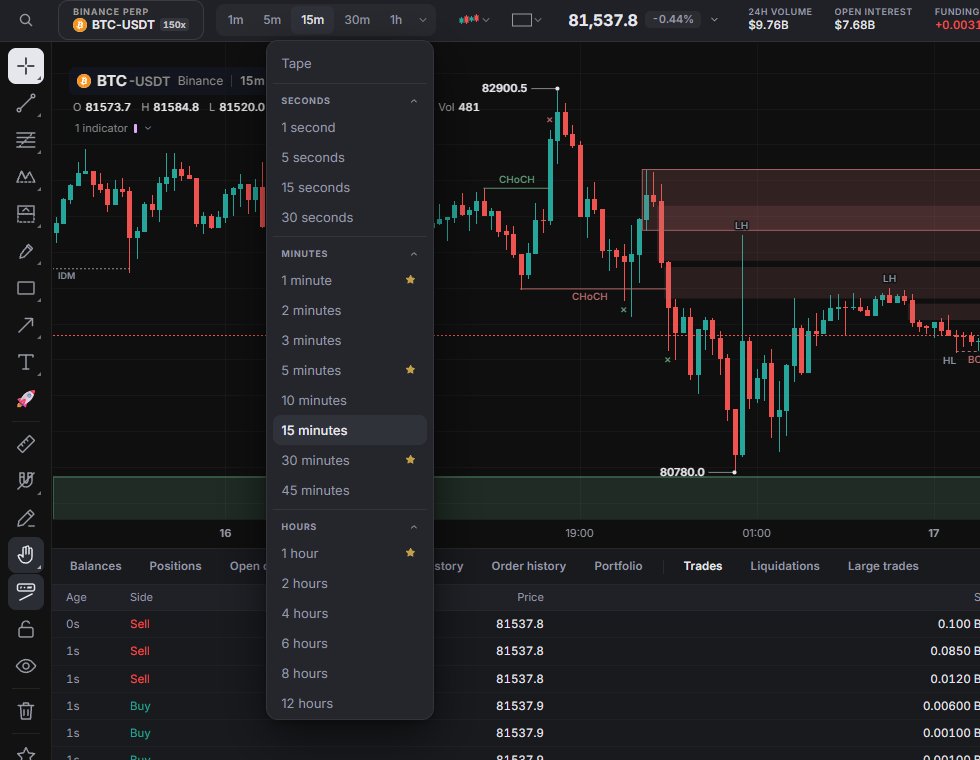Open the candlestick chart type dropdown
980x760 pixels.
pos(474,20)
